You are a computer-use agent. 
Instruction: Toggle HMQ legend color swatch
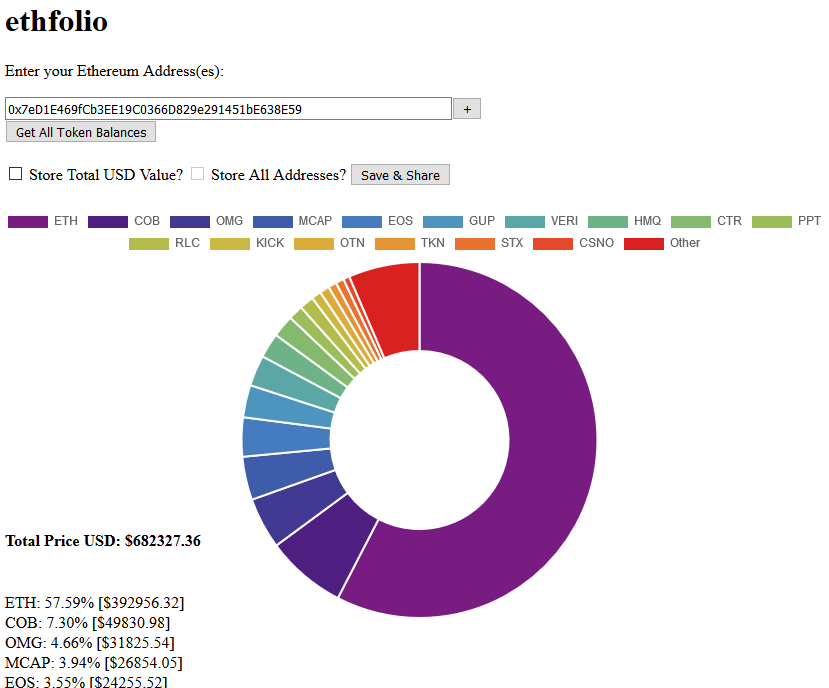(608, 222)
